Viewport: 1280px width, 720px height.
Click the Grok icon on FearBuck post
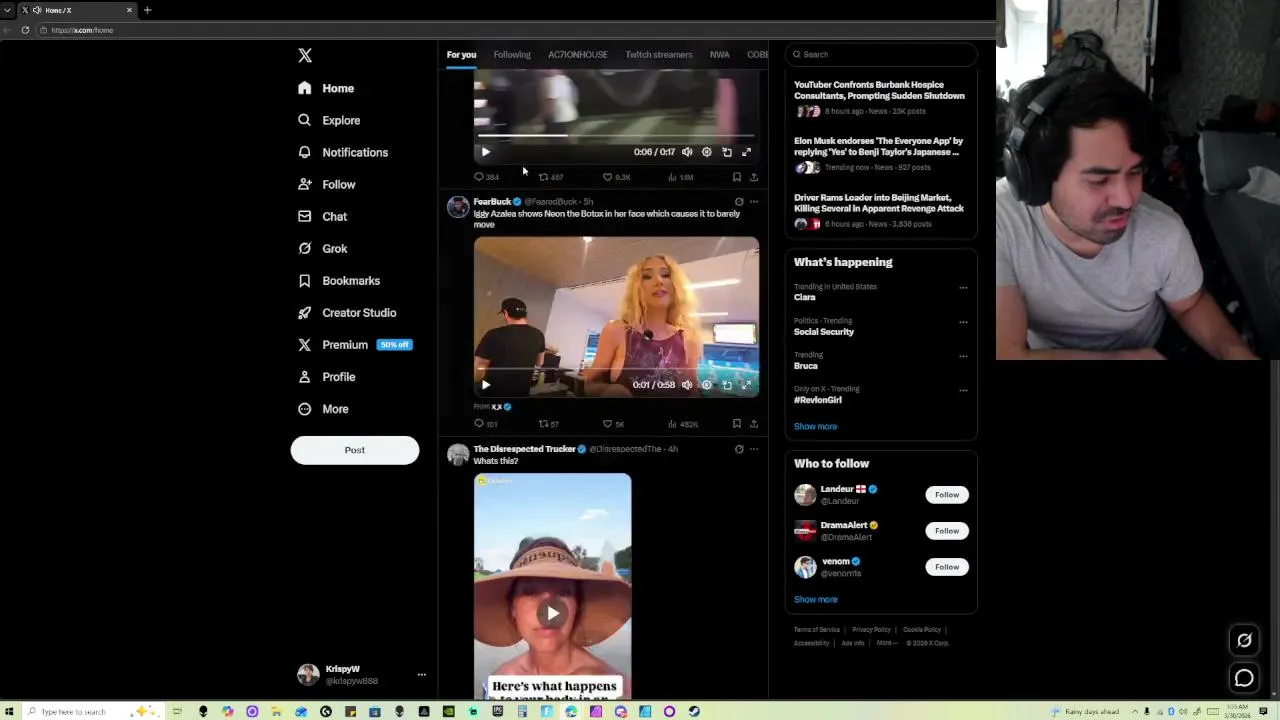pos(739,202)
